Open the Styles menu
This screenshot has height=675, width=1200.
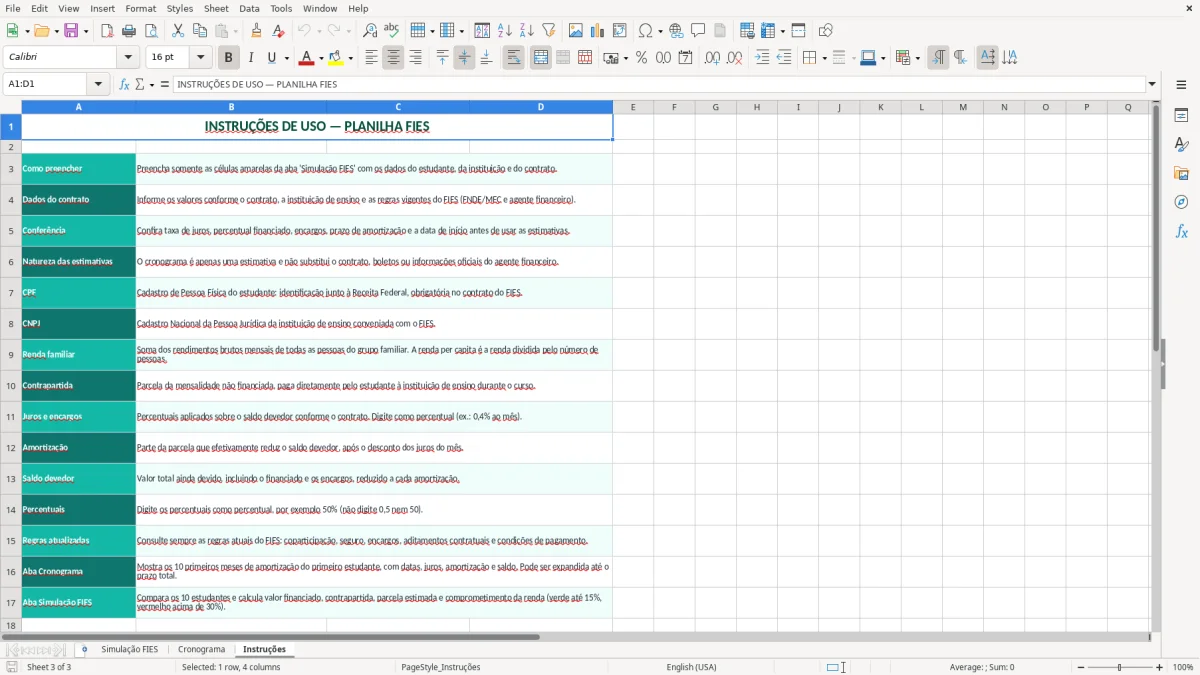click(180, 8)
